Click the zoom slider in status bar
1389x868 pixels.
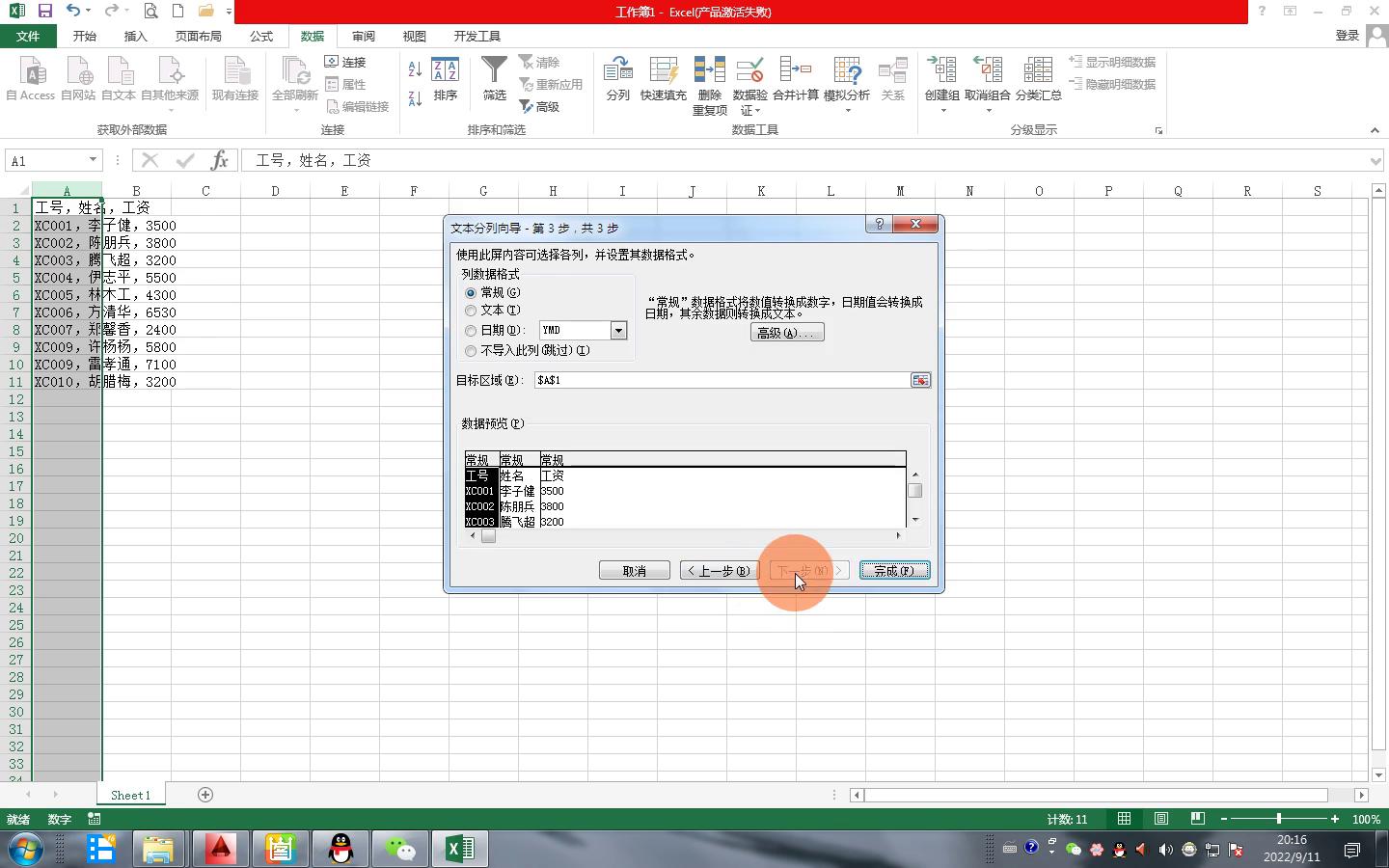[x=1279, y=819]
